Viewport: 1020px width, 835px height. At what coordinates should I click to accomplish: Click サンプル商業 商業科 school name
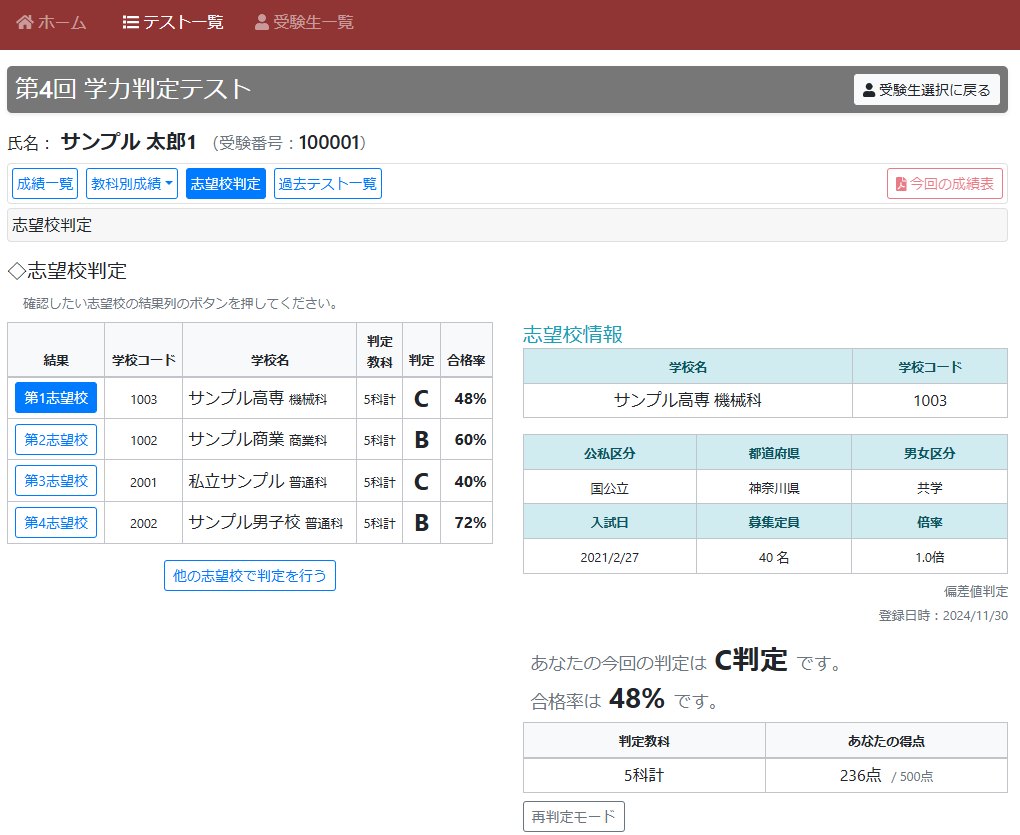258,440
